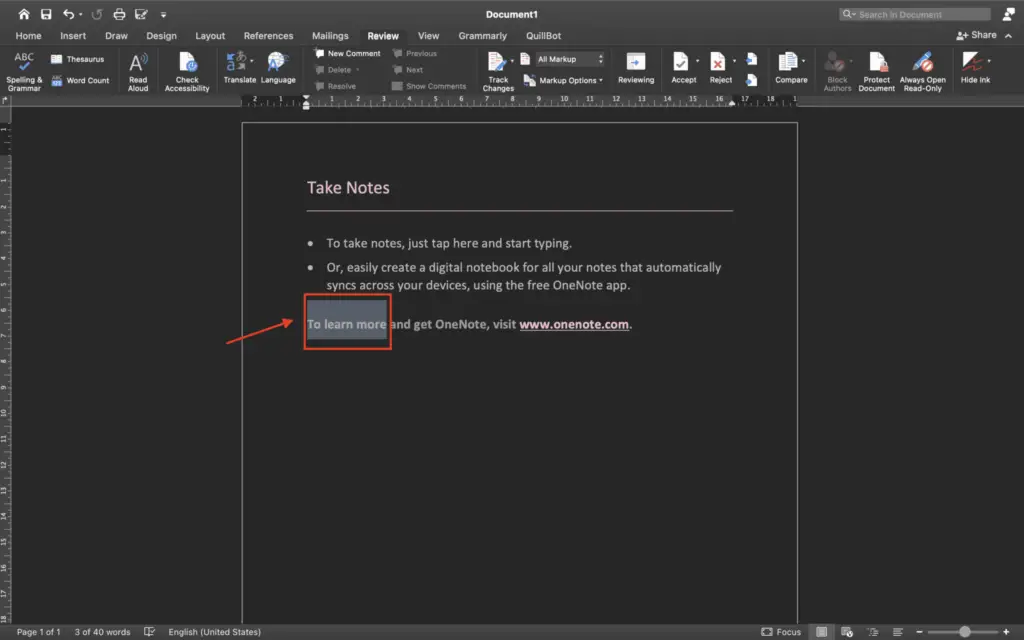
Task: Click the Home house icon in title bar
Action: 24,14
